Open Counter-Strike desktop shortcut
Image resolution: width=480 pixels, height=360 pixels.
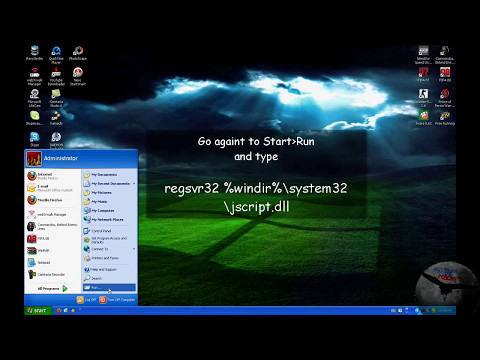tap(423, 98)
